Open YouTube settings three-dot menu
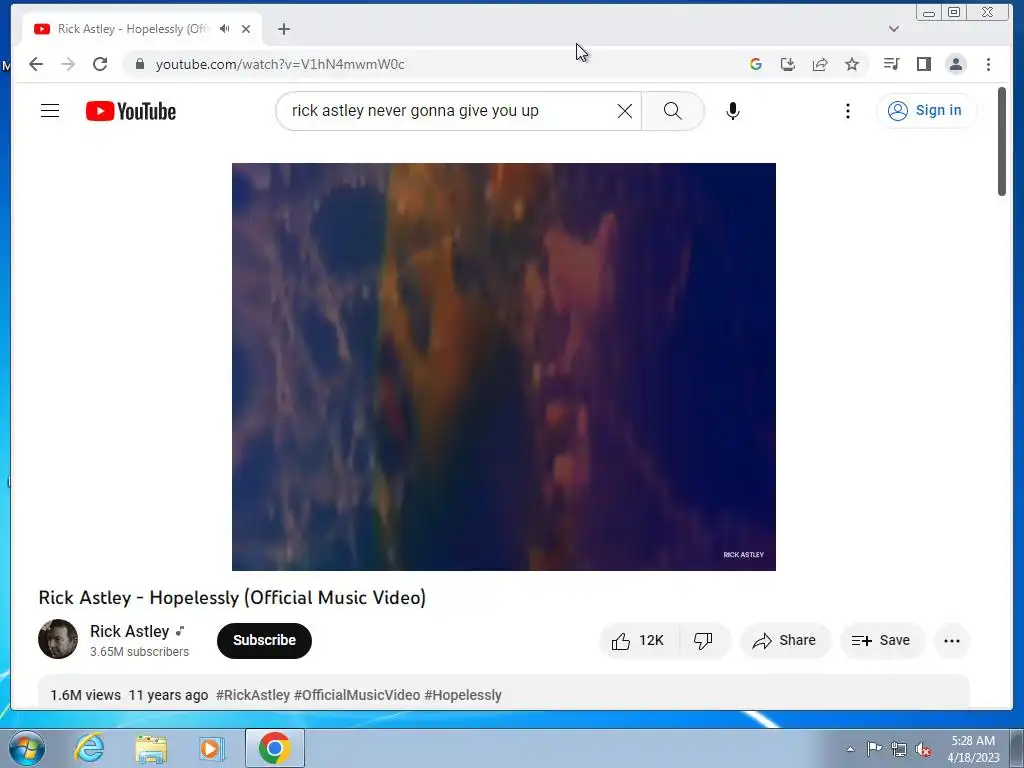1024x768 pixels. pyautogui.click(x=848, y=111)
